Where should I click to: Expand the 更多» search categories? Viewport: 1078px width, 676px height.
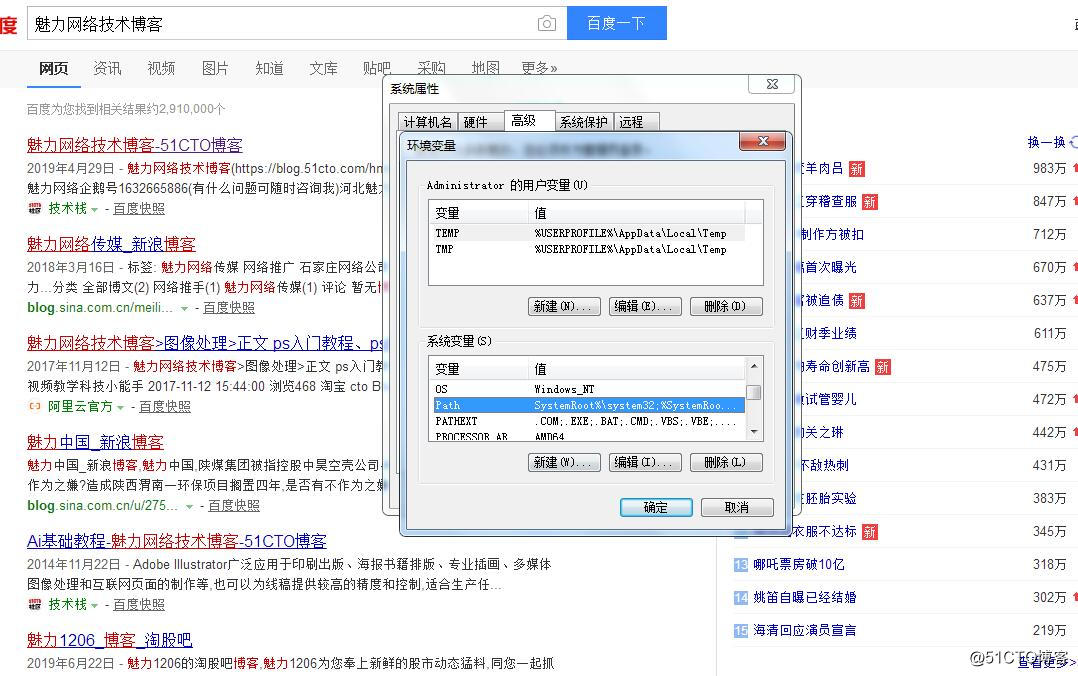coord(539,68)
